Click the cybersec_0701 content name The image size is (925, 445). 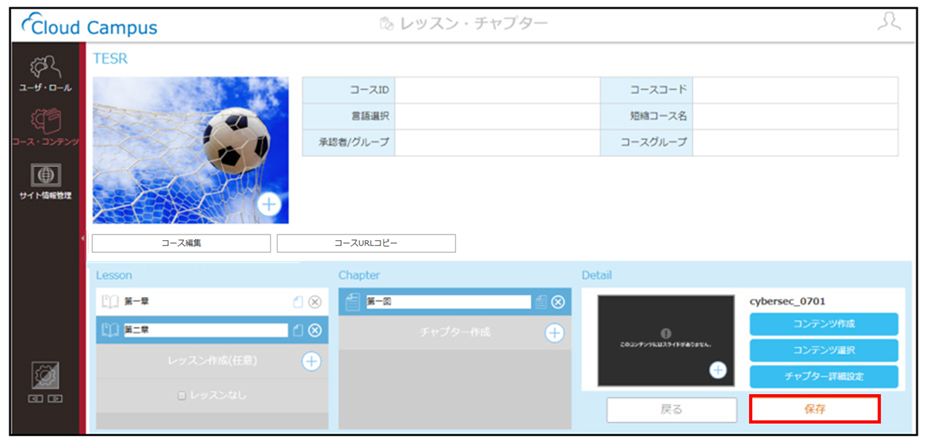pos(788,301)
